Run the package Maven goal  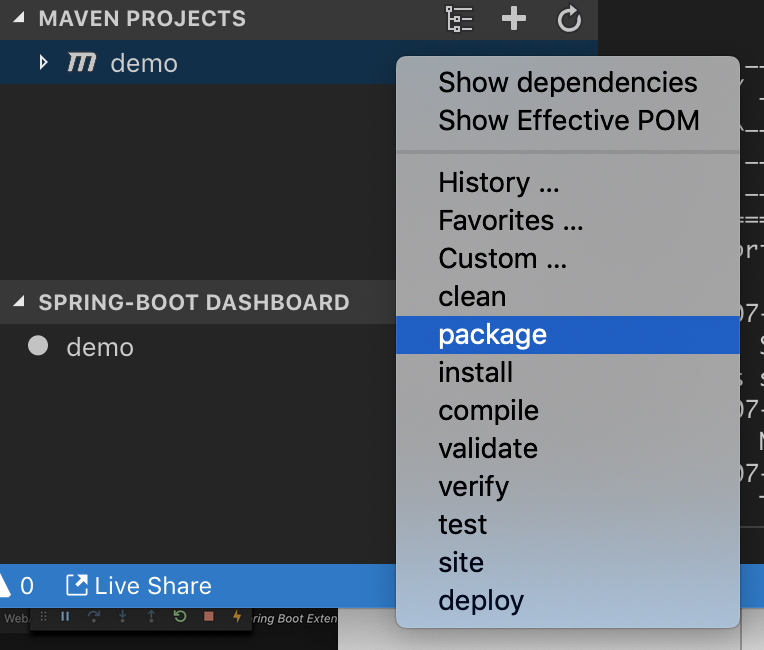568,335
